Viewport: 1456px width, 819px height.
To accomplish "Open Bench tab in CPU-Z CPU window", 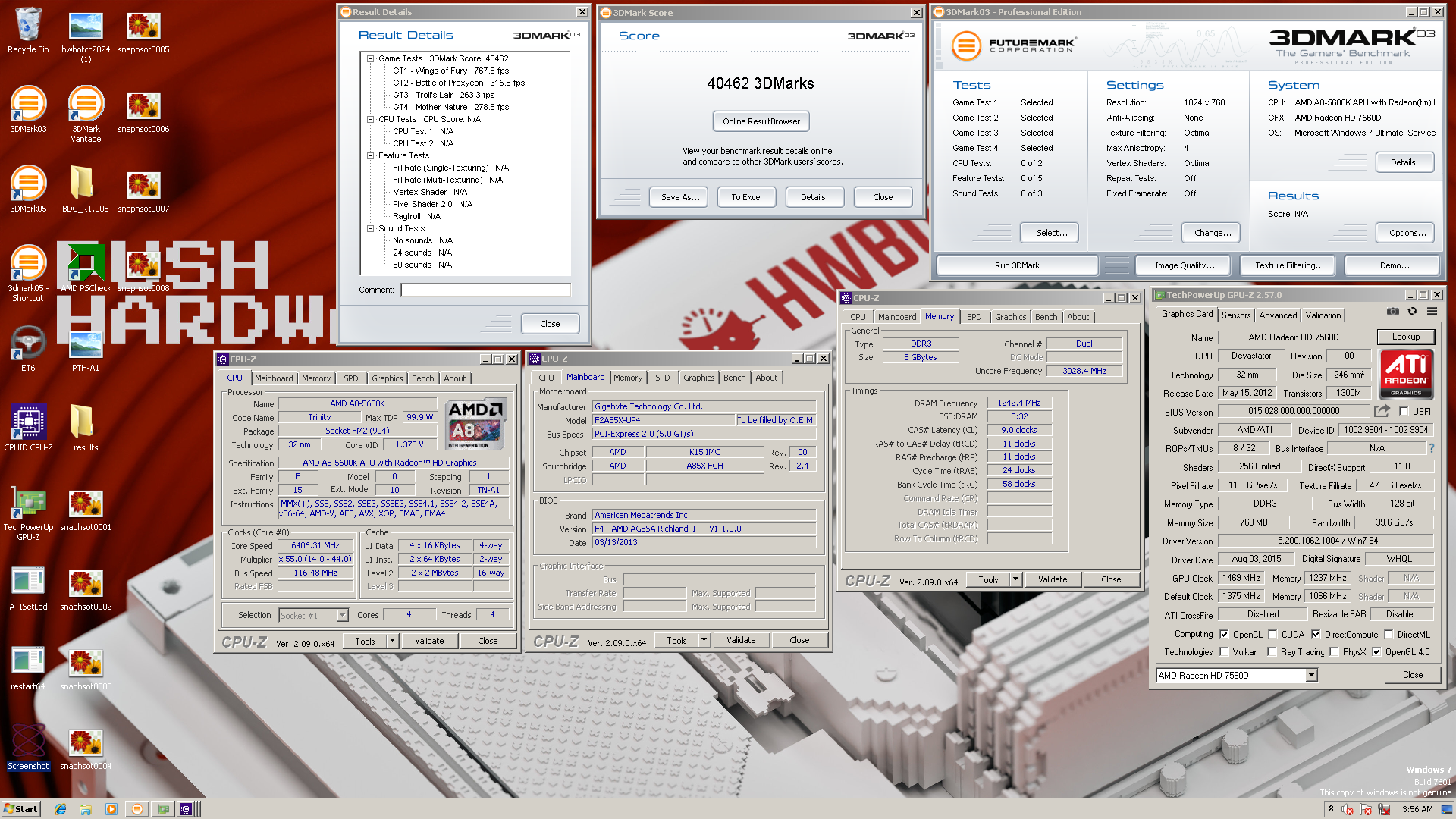I will (422, 378).
